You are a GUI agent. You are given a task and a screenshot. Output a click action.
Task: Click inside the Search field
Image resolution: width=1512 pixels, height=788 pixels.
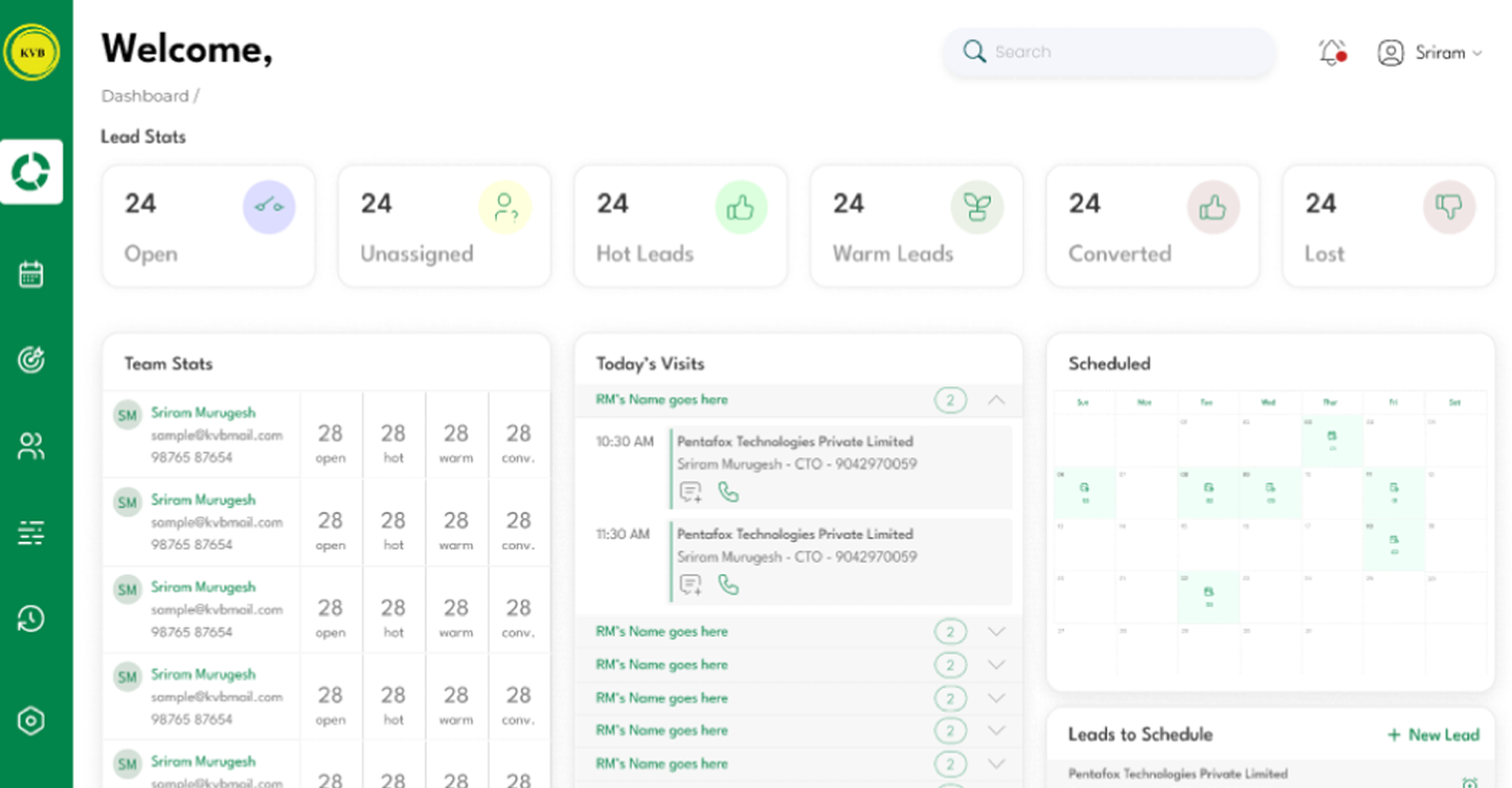pyautogui.click(x=1110, y=51)
